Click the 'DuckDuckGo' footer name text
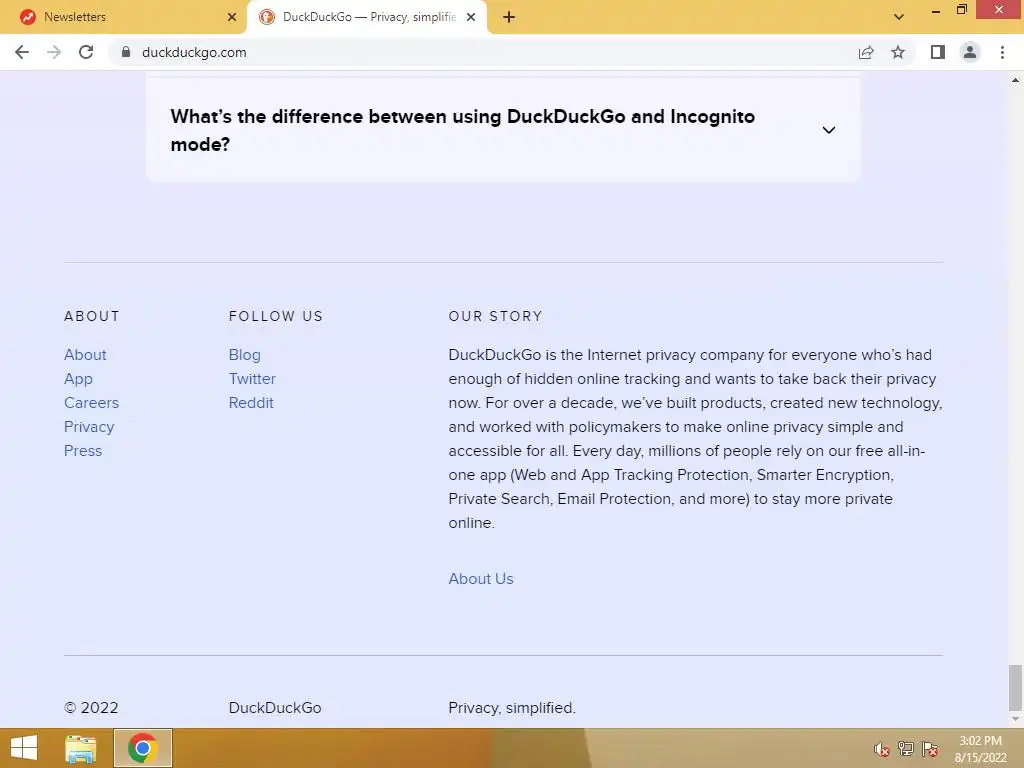The height and width of the screenshot is (768, 1024). [x=275, y=708]
